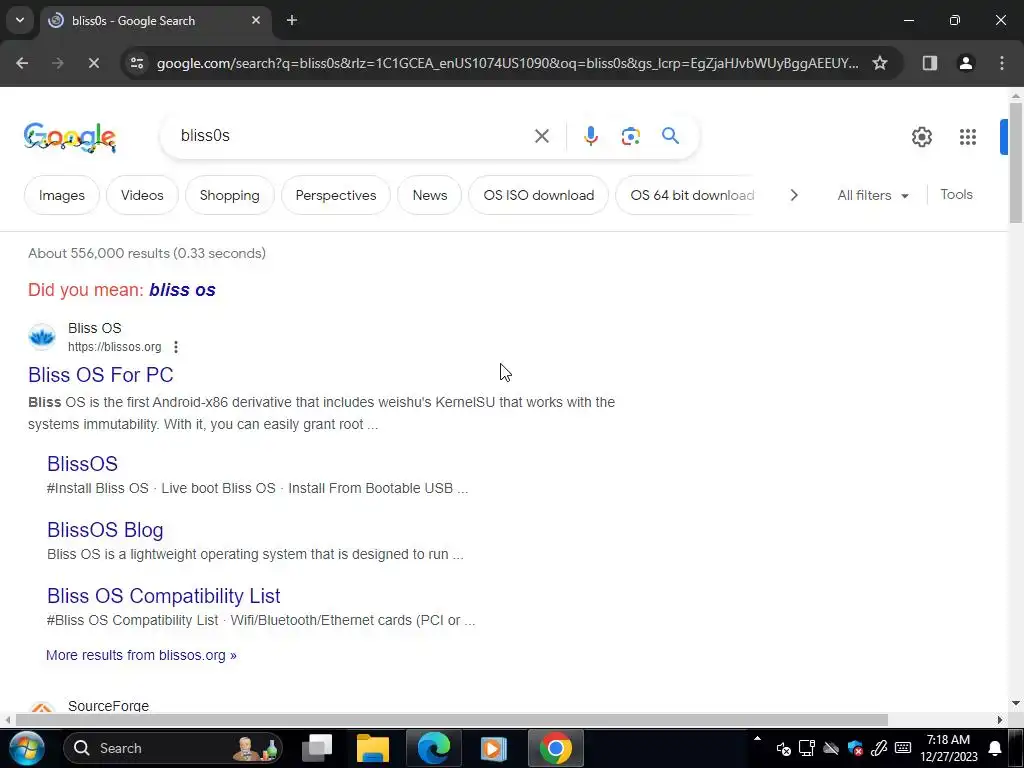
Task: Open more options for blissos.org result
Action: (176, 347)
